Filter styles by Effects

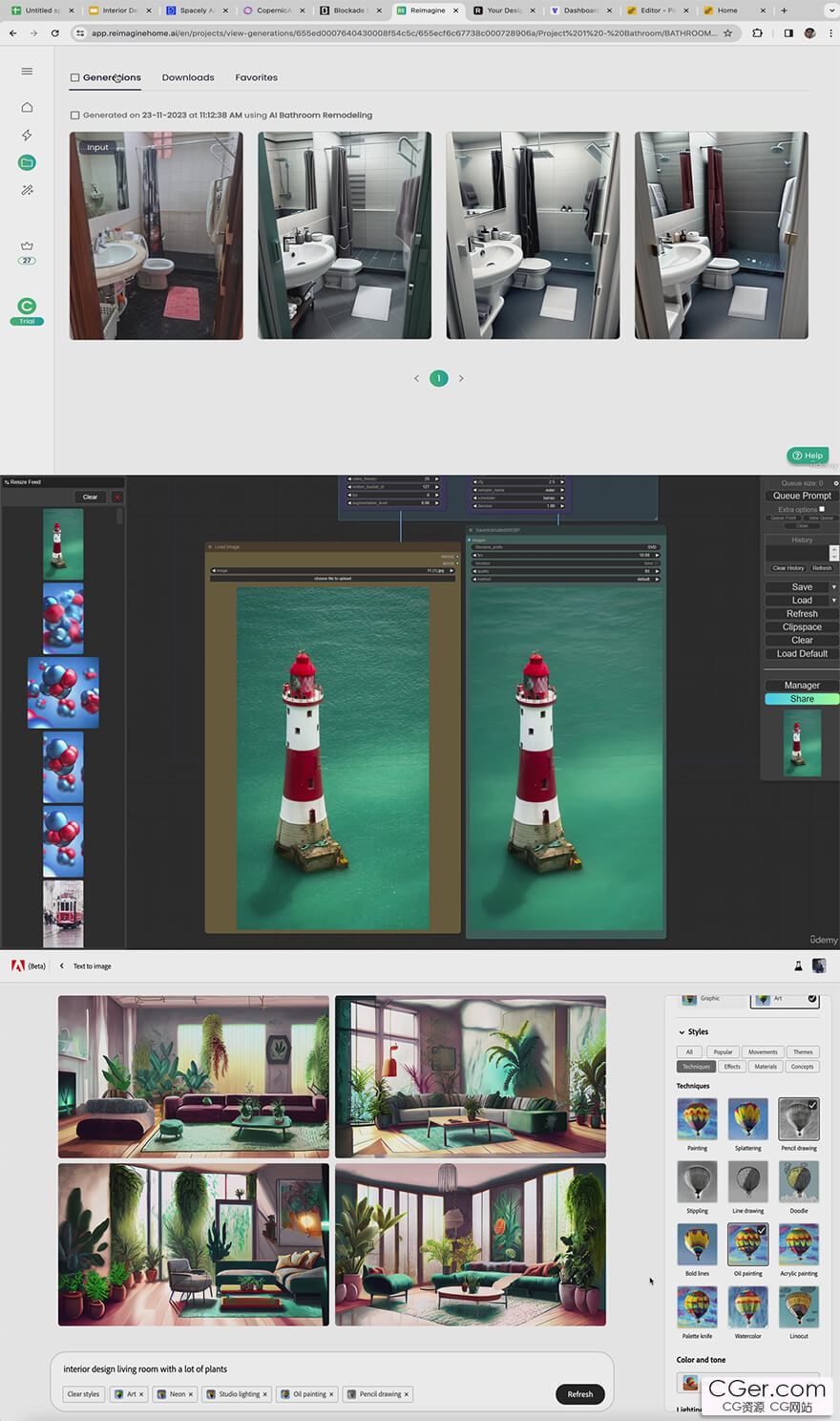click(732, 1066)
